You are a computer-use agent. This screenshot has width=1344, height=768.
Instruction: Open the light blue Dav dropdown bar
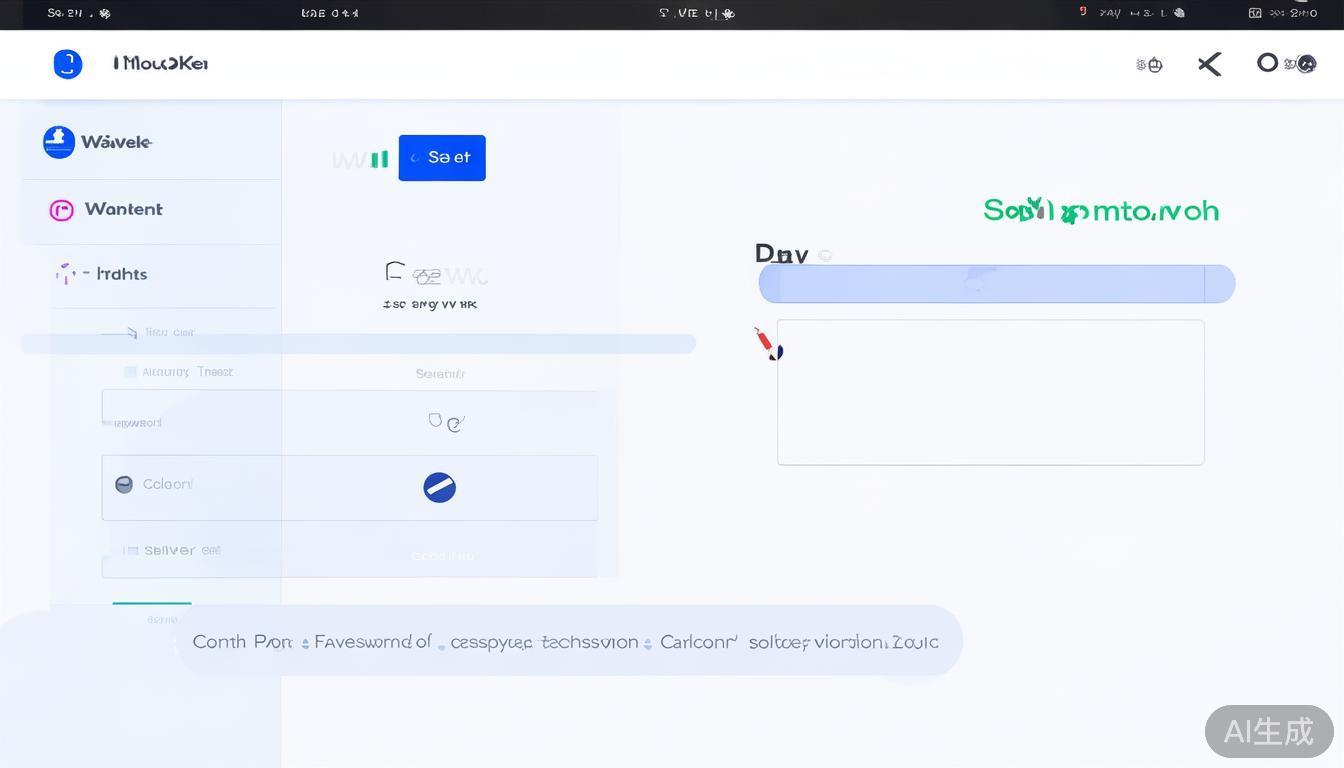(x=996, y=284)
